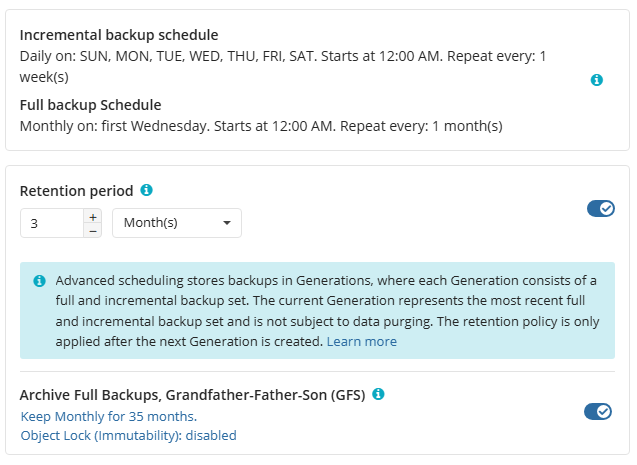The width and height of the screenshot is (637, 465).
Task: Click the Retention period label
Action: [x=76, y=190]
